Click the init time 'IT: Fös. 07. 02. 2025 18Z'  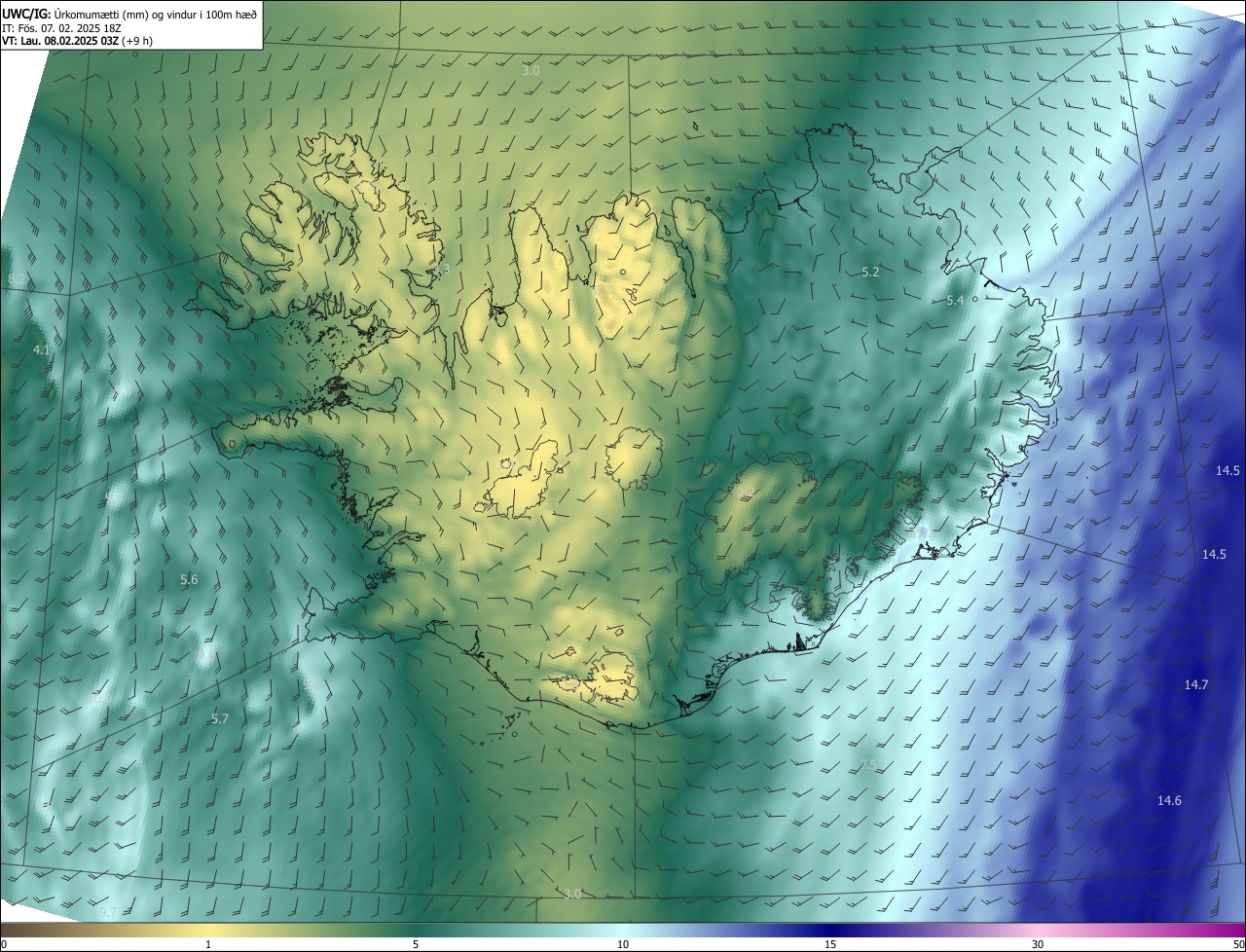pyautogui.click(x=60, y=28)
